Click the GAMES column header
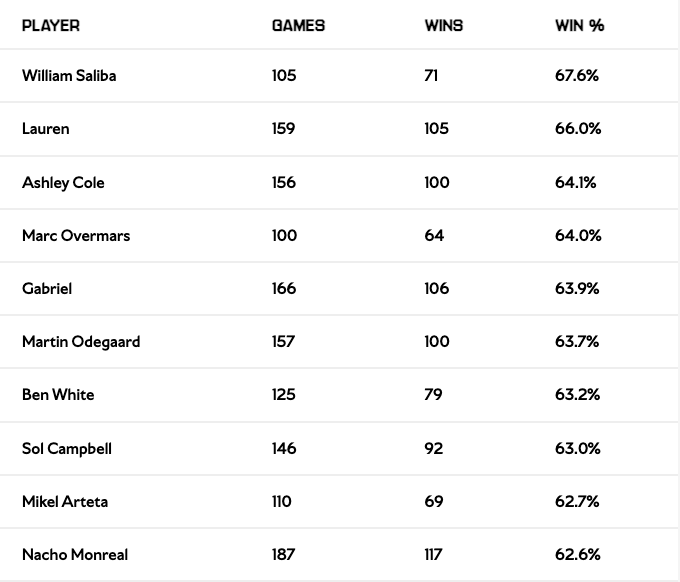This screenshot has height=582, width=680. click(x=298, y=25)
